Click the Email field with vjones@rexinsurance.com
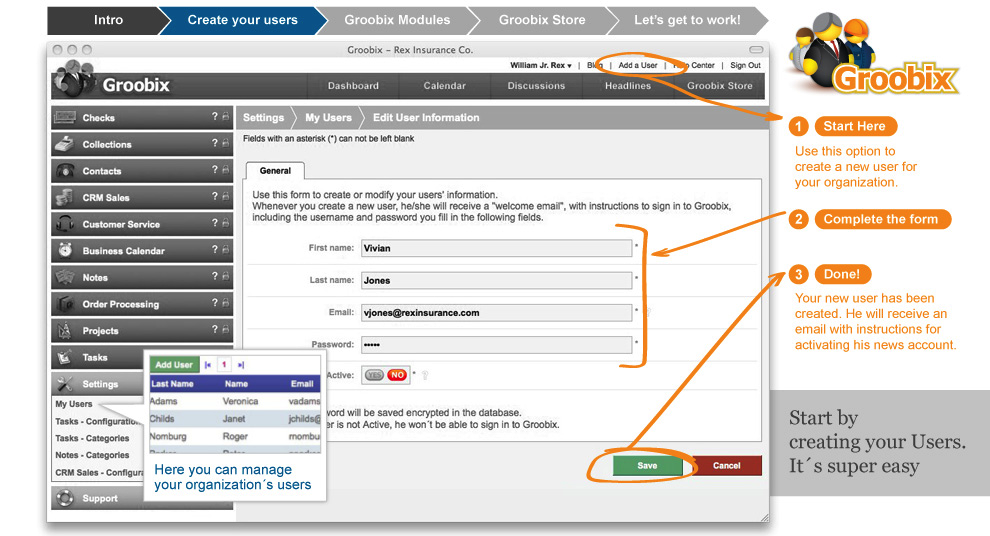 click(496, 313)
